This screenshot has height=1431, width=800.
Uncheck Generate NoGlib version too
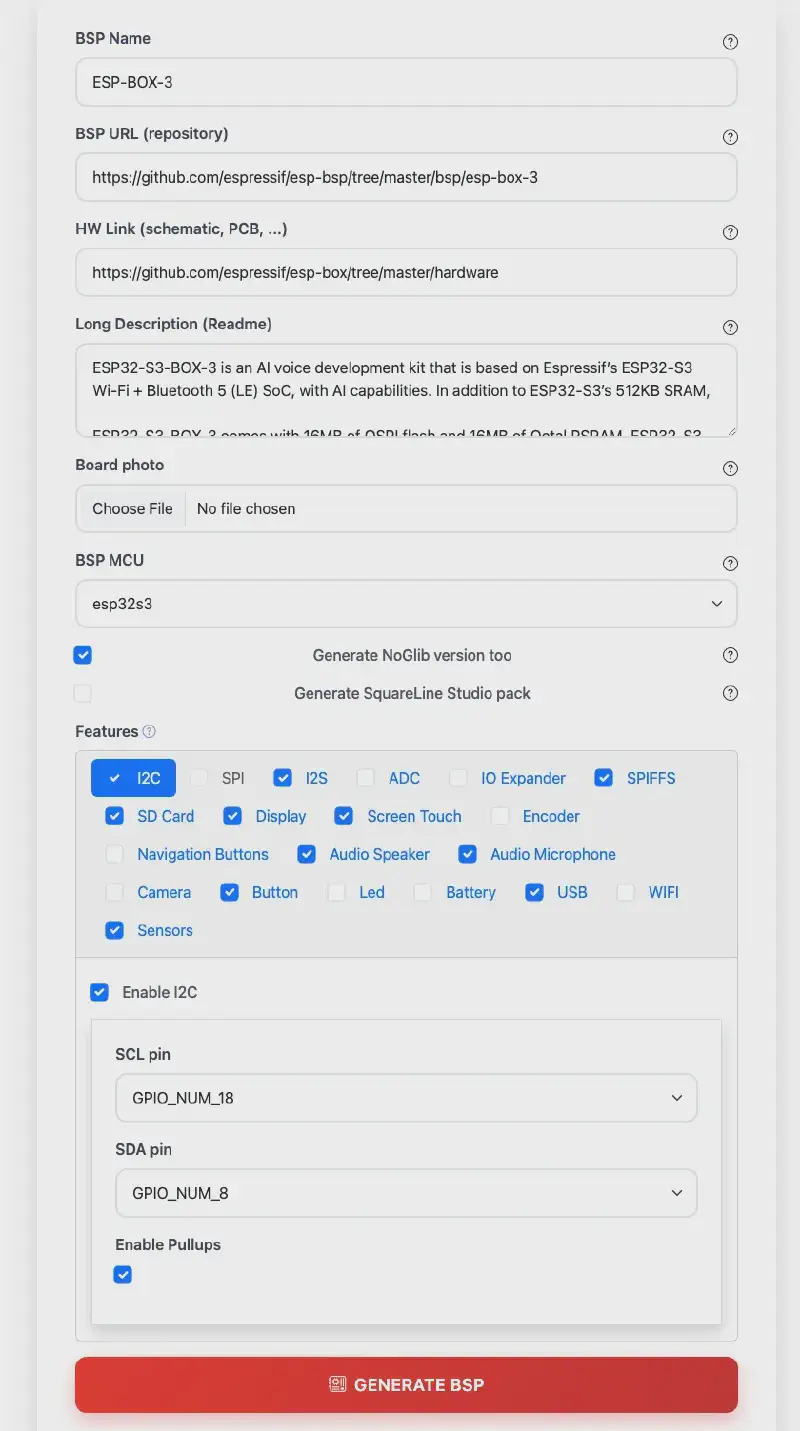(83, 655)
